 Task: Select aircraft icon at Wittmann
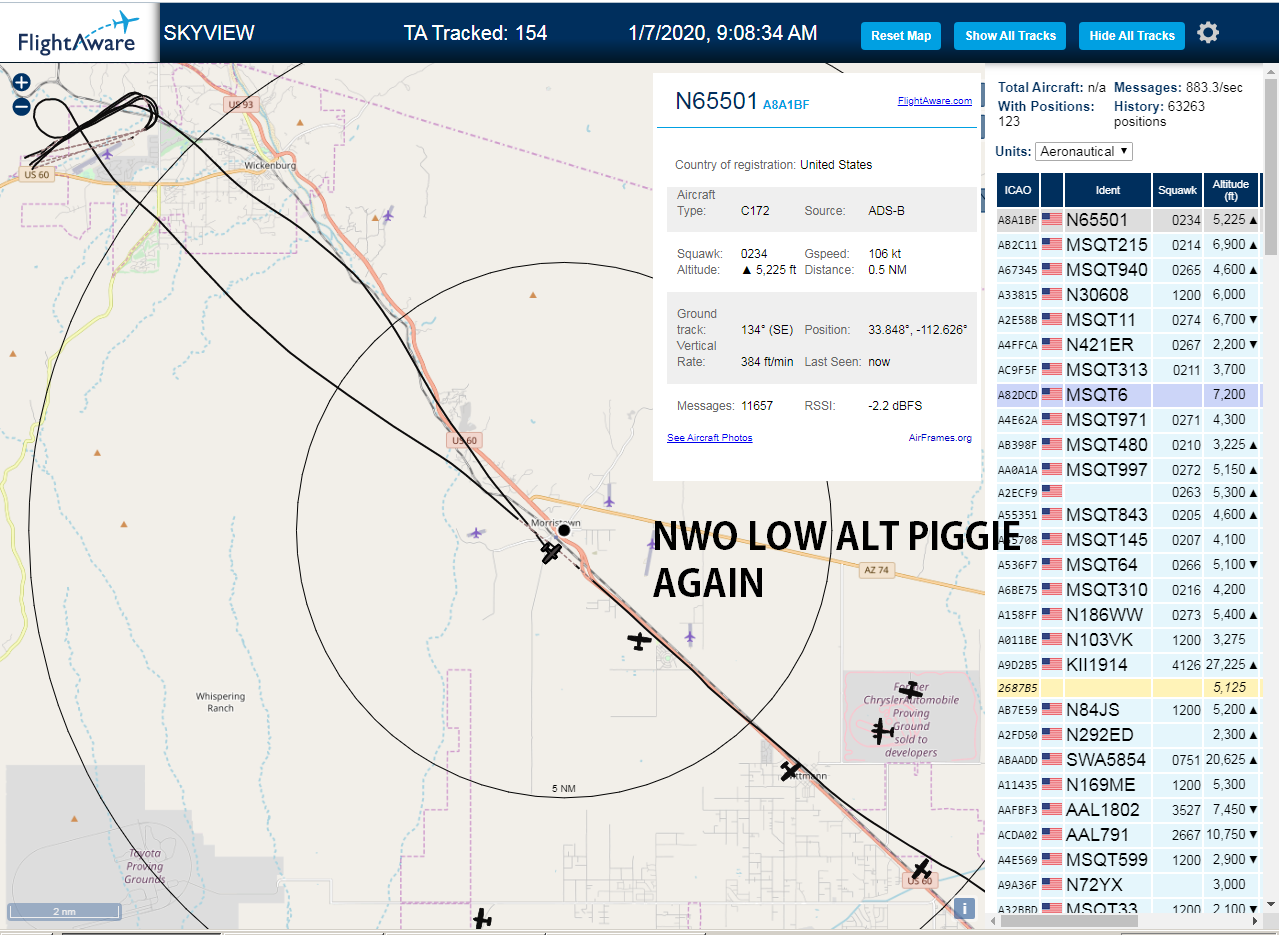tap(790, 771)
